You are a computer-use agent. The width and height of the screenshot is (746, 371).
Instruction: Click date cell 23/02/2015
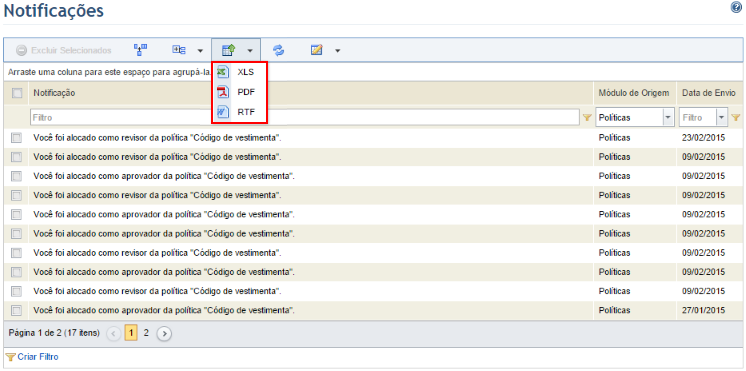[703, 138]
